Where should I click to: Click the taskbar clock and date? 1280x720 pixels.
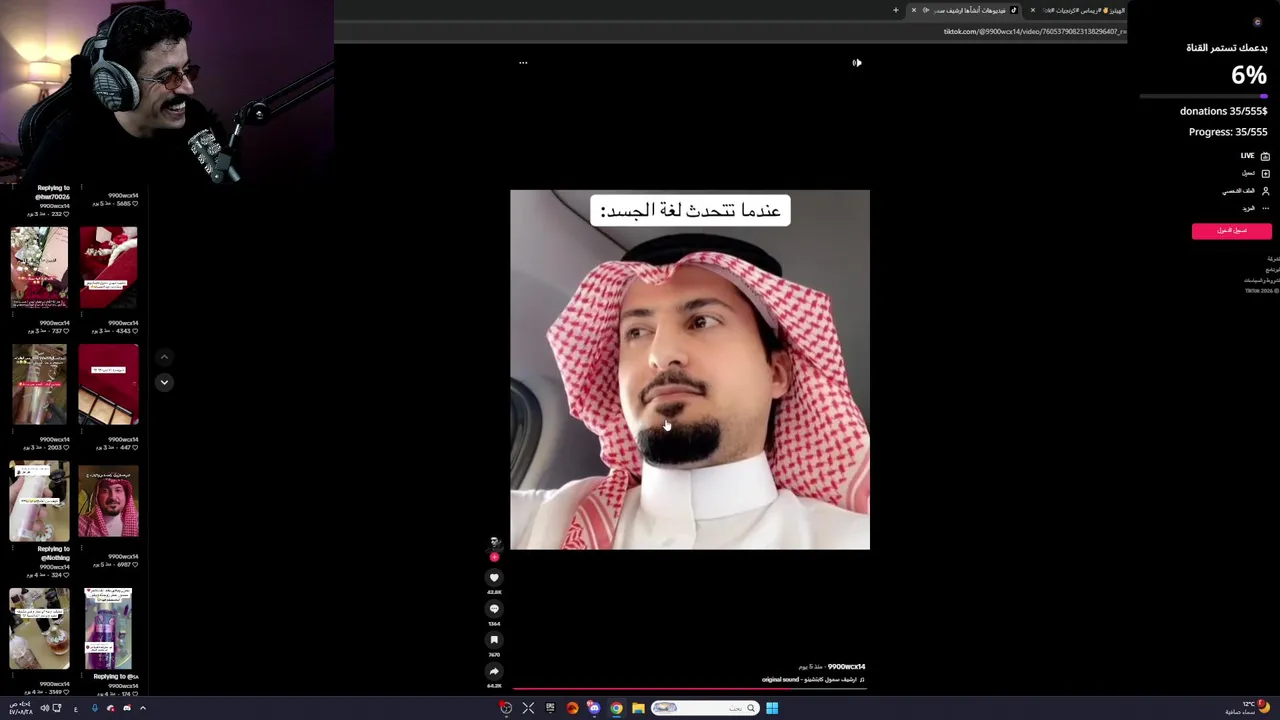[20, 708]
